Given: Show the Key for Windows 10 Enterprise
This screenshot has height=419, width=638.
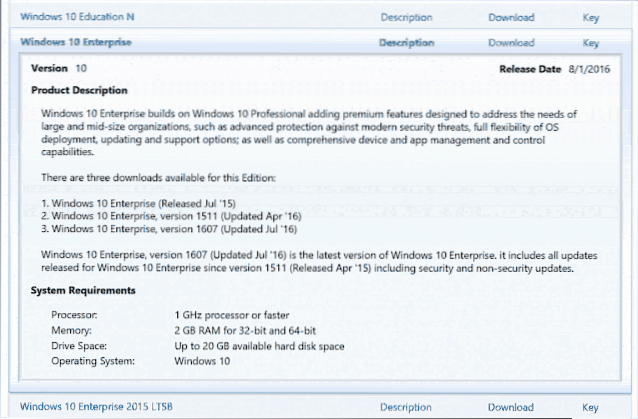Looking at the screenshot, I should [590, 43].
